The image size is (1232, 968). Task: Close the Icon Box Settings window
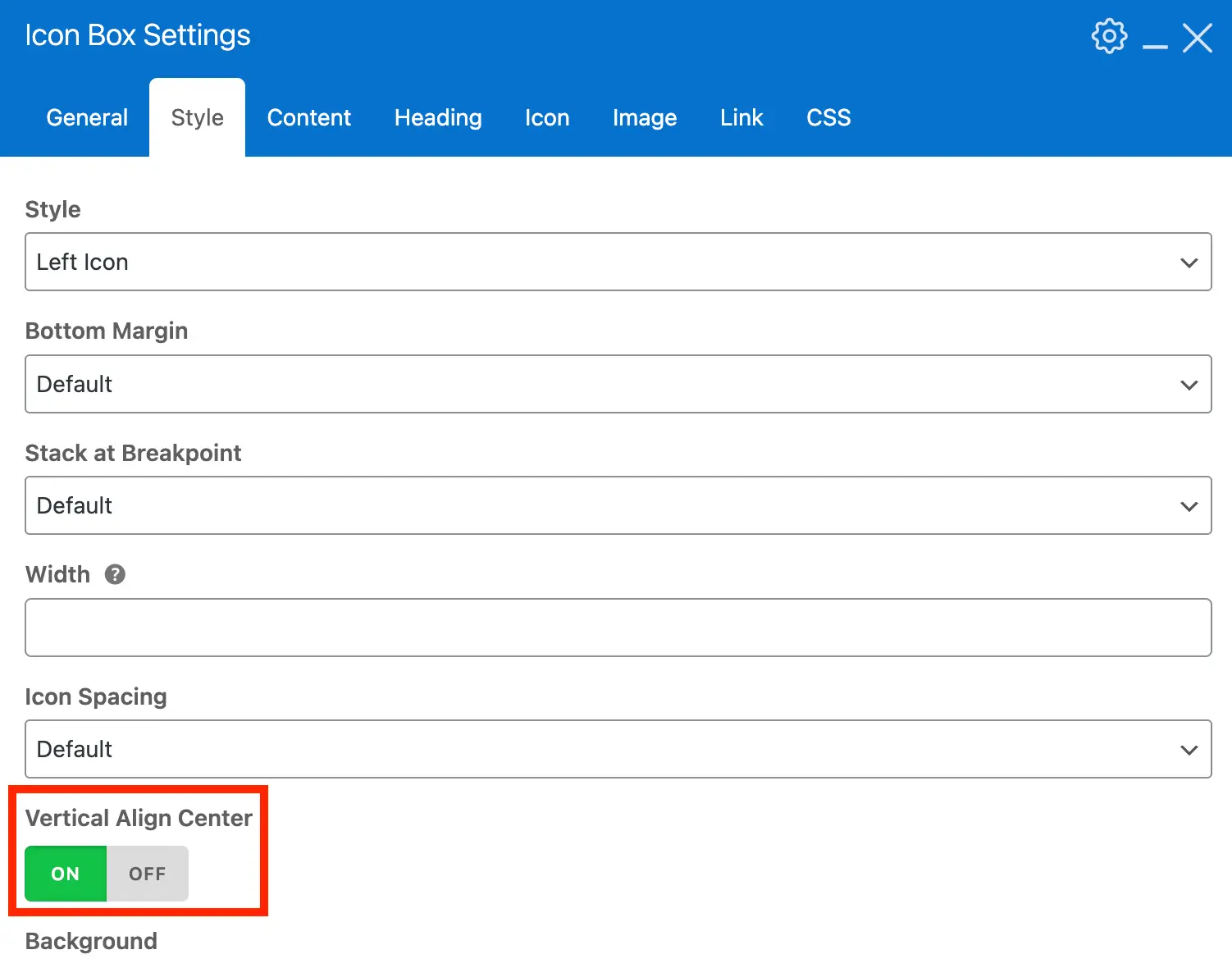1198,37
